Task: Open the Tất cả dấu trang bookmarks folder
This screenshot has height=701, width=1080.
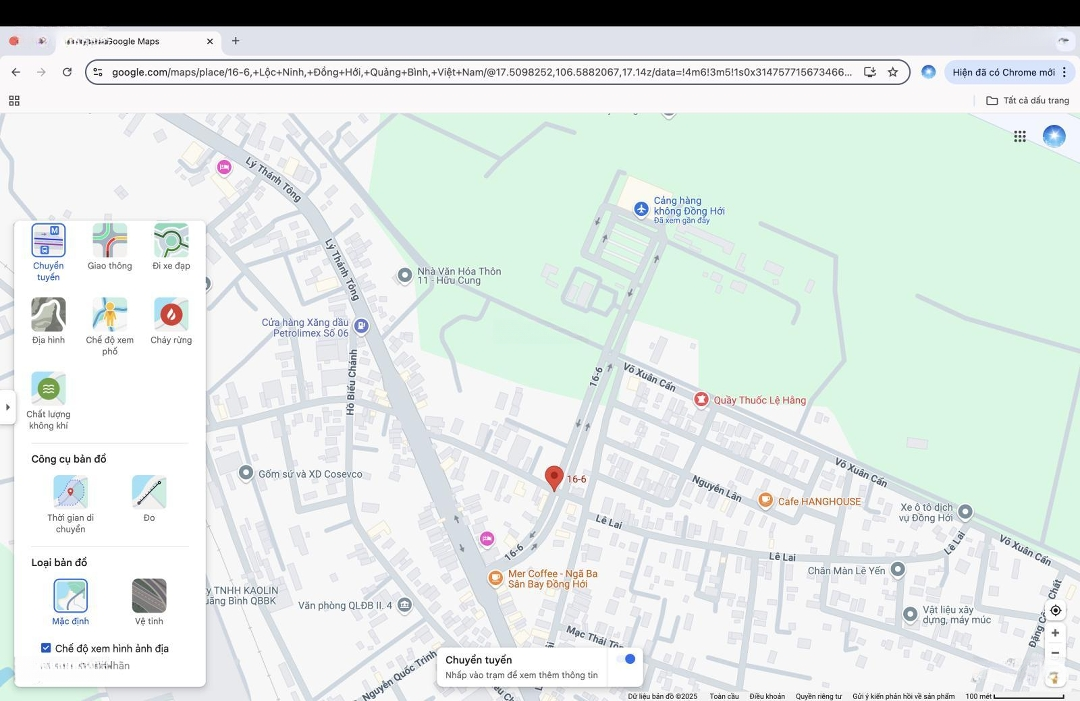Action: [x=1027, y=101]
